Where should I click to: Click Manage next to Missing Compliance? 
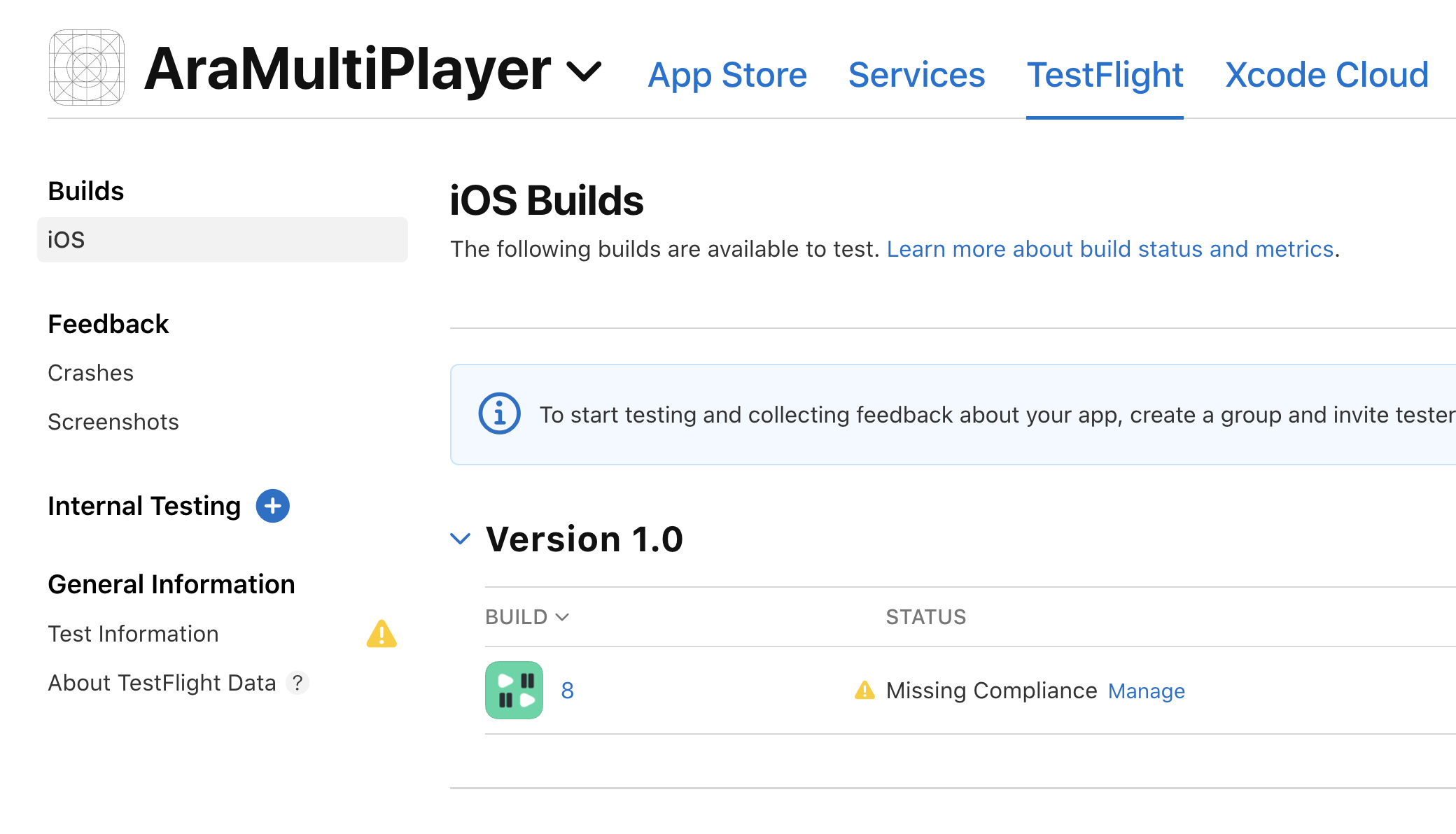pos(1146,691)
